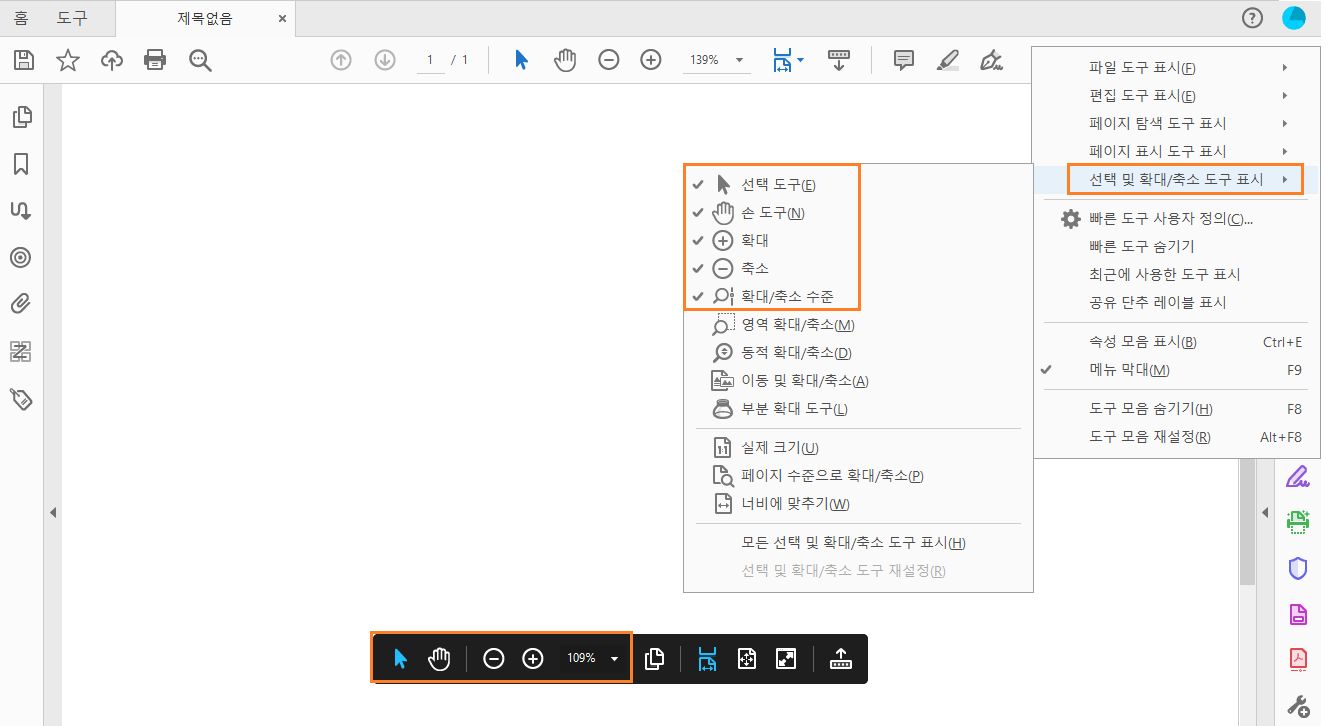The image size is (1326, 726).
Task: Select the highlight text tool
Action: [946, 60]
